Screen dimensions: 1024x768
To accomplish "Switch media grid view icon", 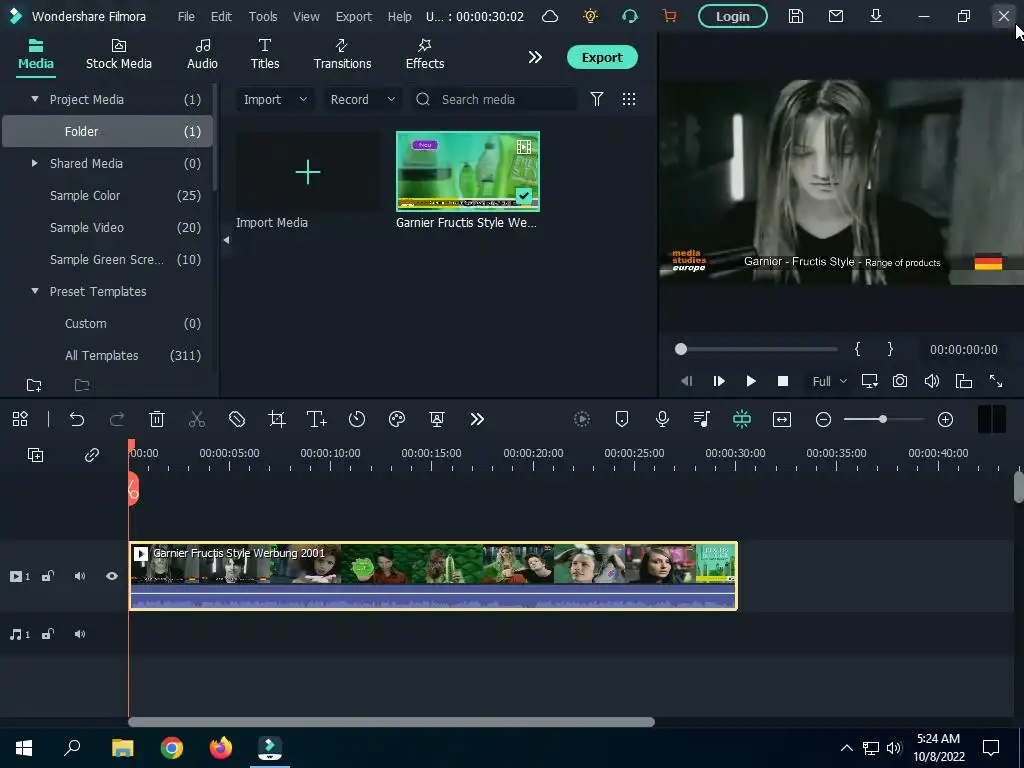I will [629, 99].
